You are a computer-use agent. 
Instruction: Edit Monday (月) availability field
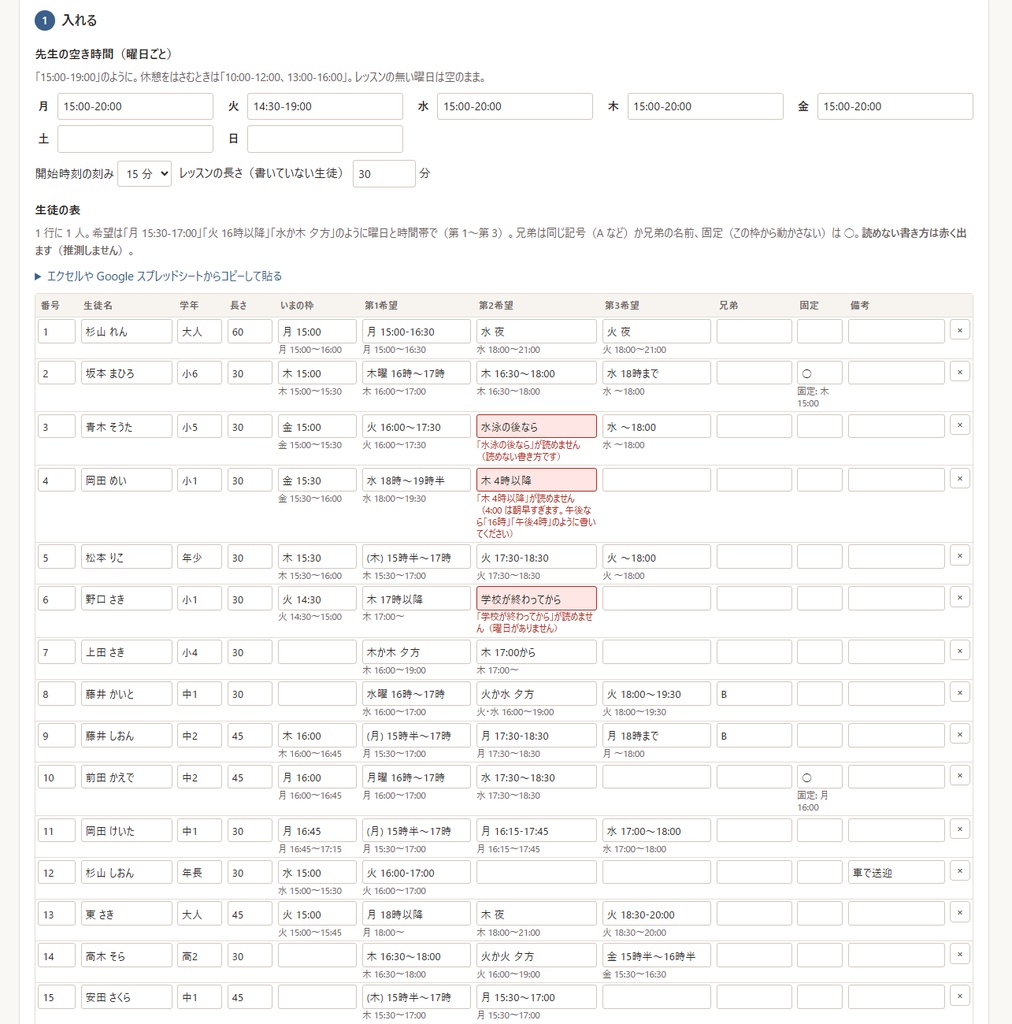pyautogui.click(x=135, y=106)
